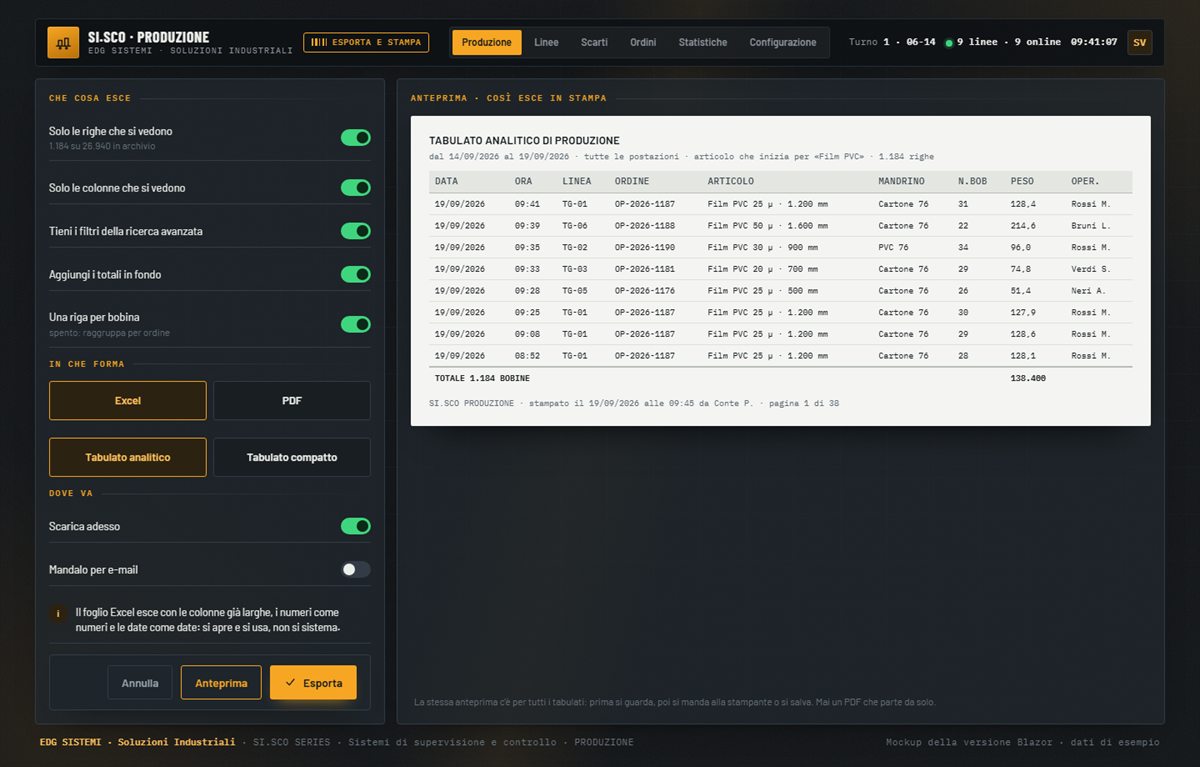The height and width of the screenshot is (767, 1200).
Task: Toggle Solo le colonne che si vedono
Action: [355, 187]
